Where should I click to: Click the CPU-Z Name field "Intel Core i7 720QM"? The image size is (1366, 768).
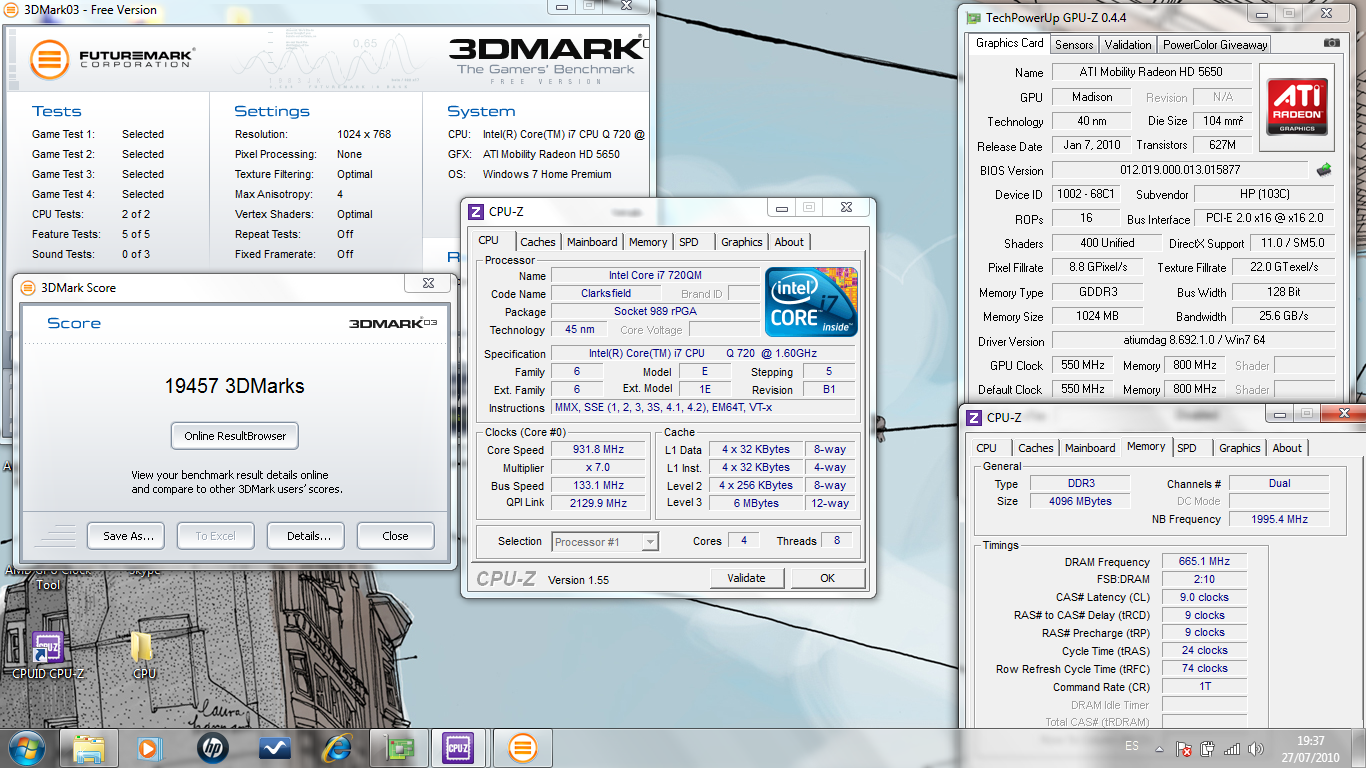(x=656, y=275)
